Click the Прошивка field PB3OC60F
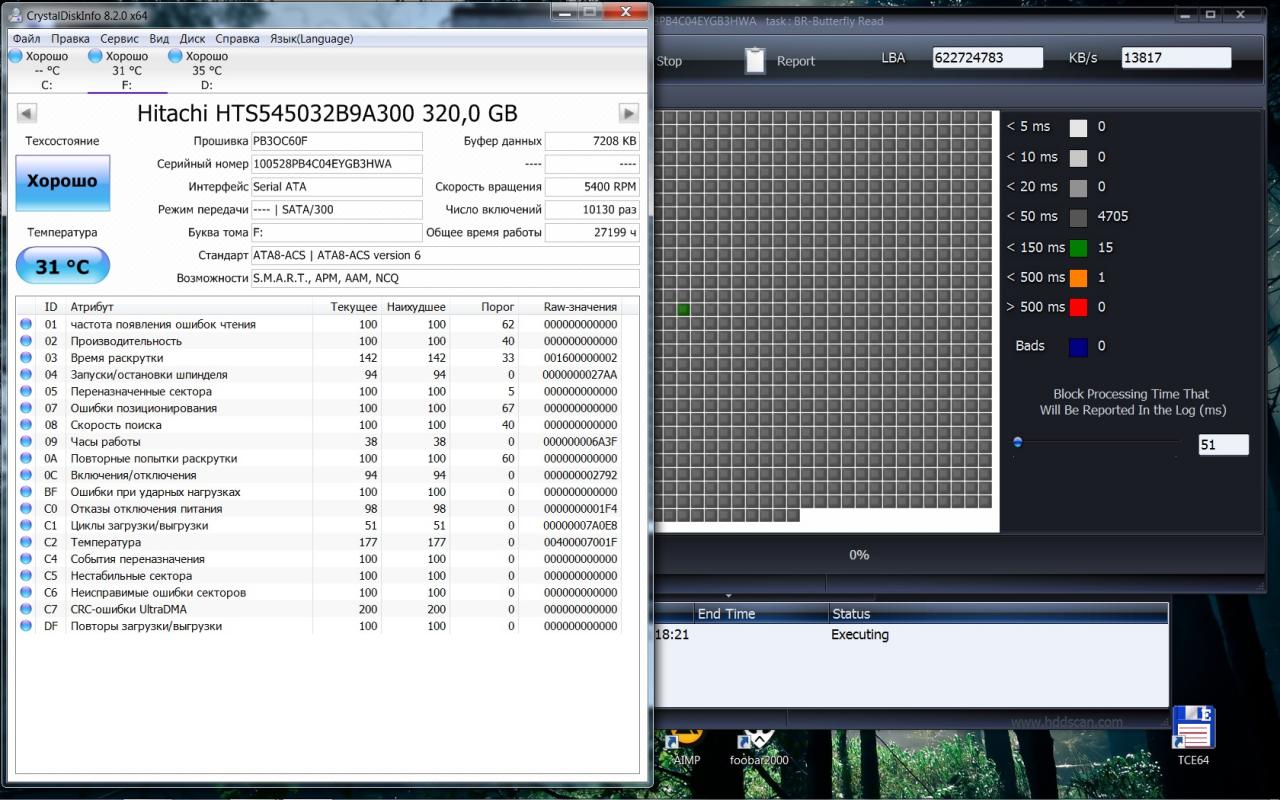This screenshot has width=1280, height=800. 336,141
